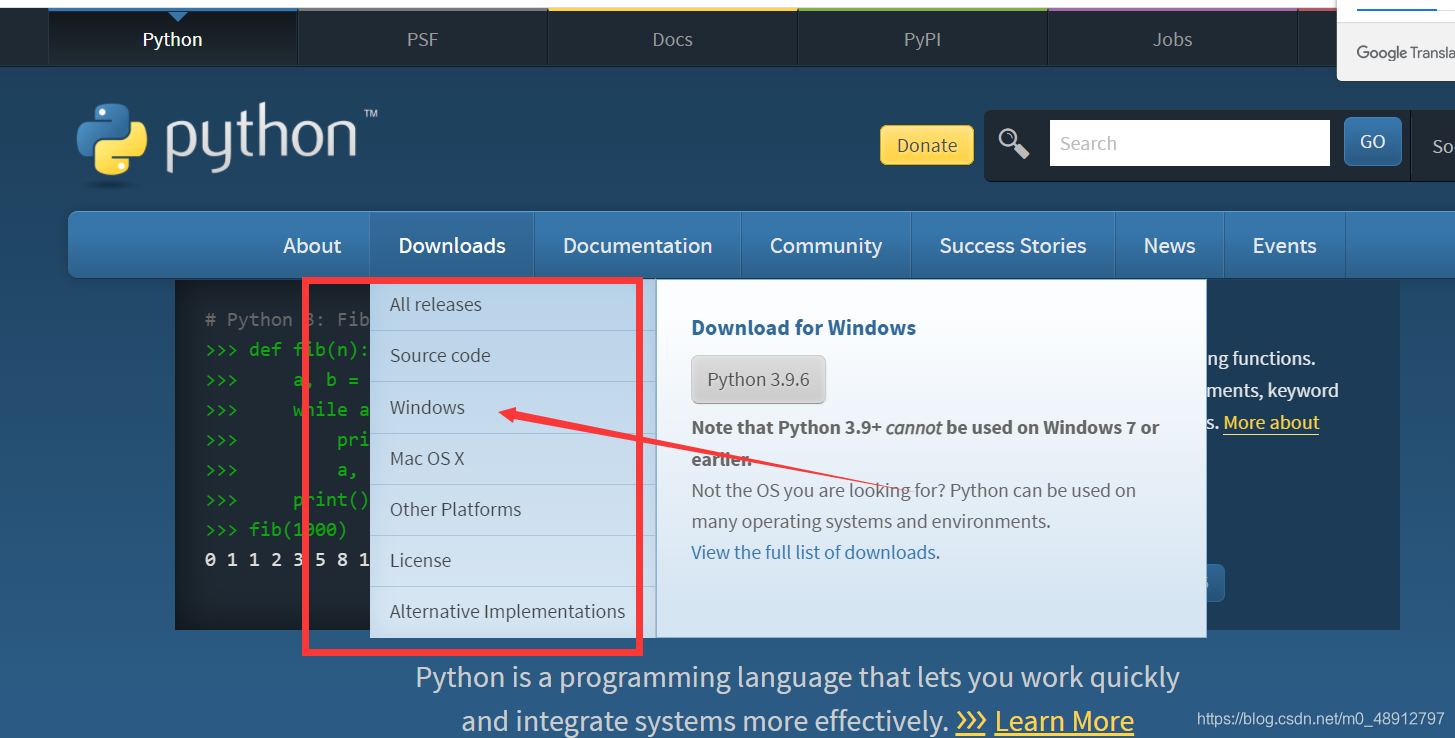Image resolution: width=1455 pixels, height=738 pixels.
Task: Open the Python tab in top bar
Action: coord(173,39)
